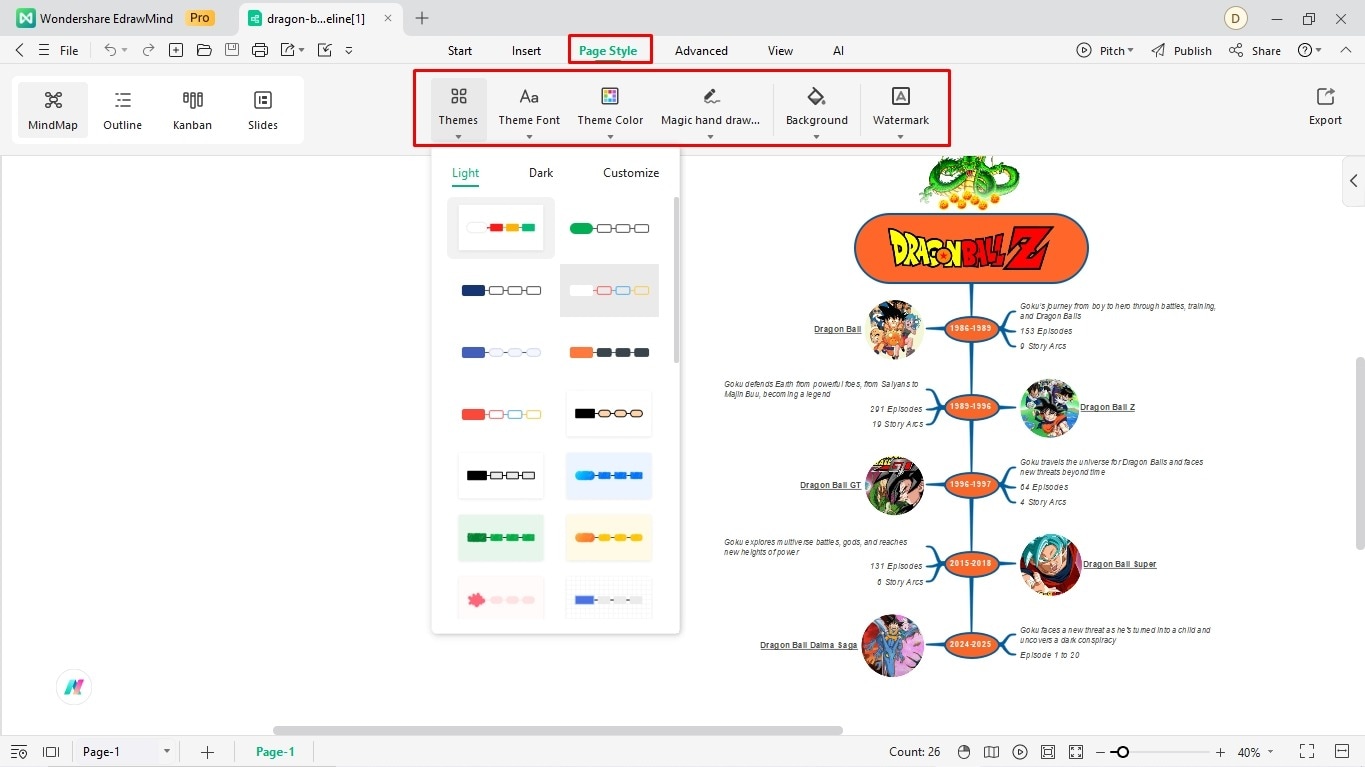Open the 40% zoom level dropdown

pos(1256,752)
